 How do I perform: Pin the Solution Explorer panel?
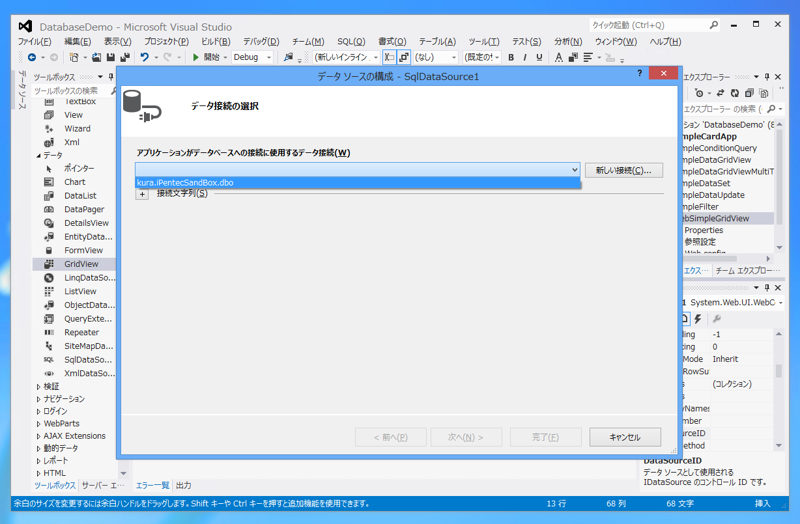(x=767, y=77)
